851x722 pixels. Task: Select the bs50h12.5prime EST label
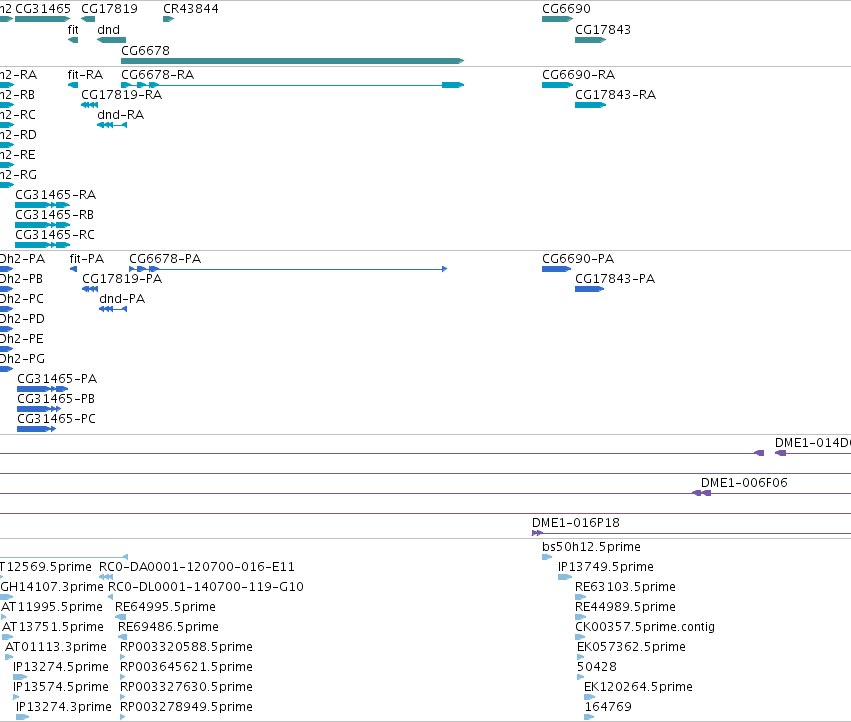coord(592,547)
